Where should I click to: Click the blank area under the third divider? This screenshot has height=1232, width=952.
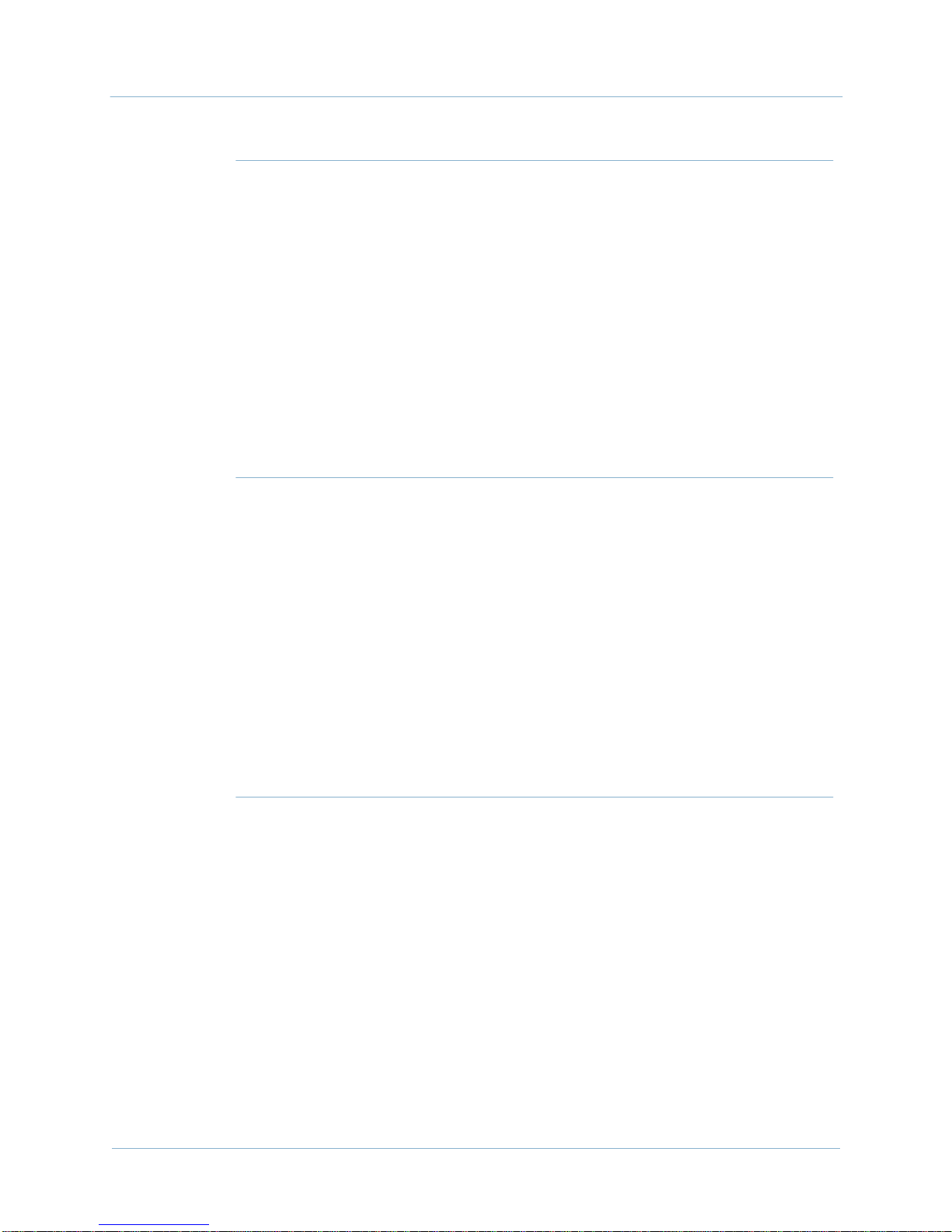pyautogui.click(x=533, y=972)
